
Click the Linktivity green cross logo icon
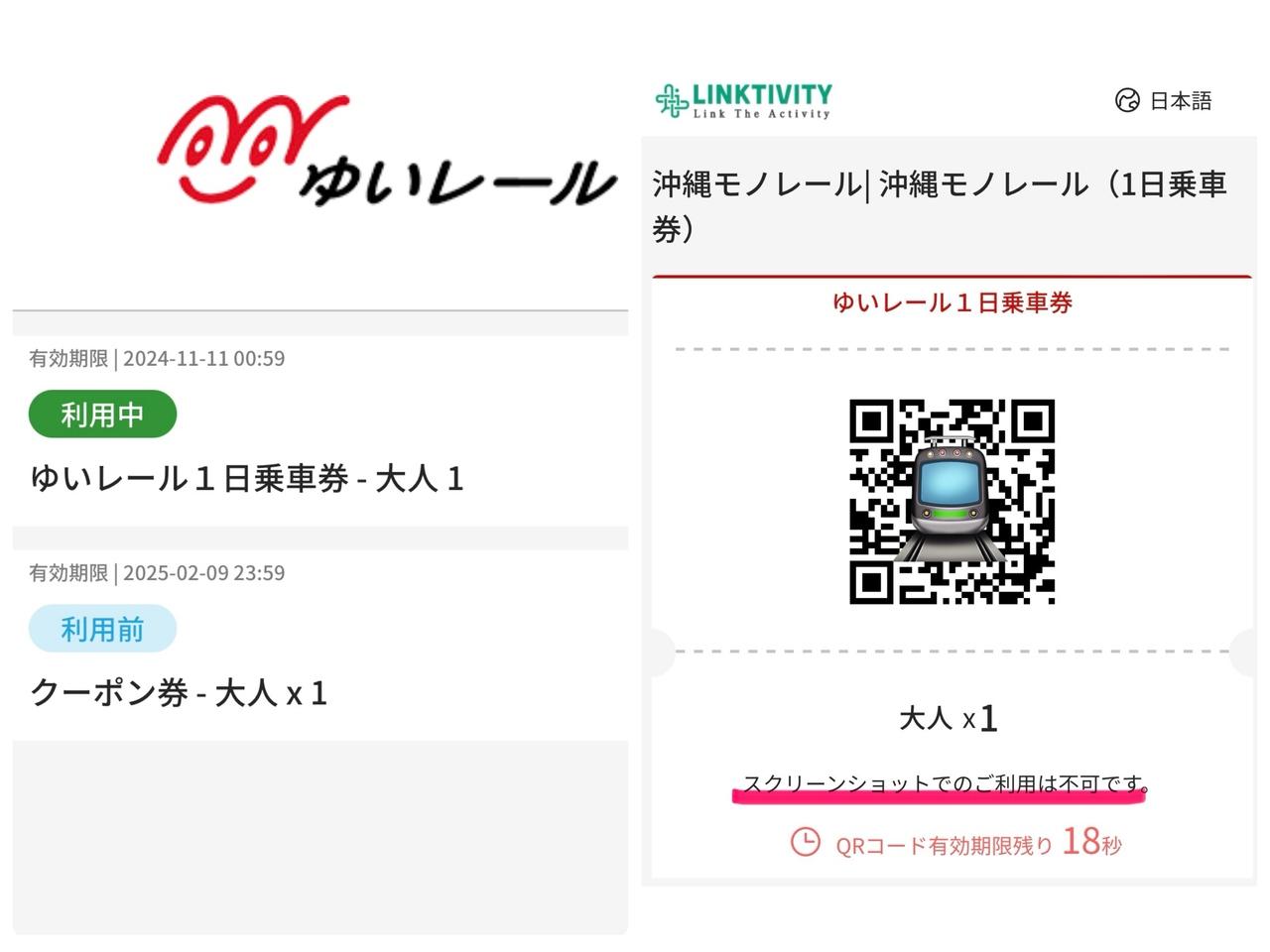[x=672, y=100]
